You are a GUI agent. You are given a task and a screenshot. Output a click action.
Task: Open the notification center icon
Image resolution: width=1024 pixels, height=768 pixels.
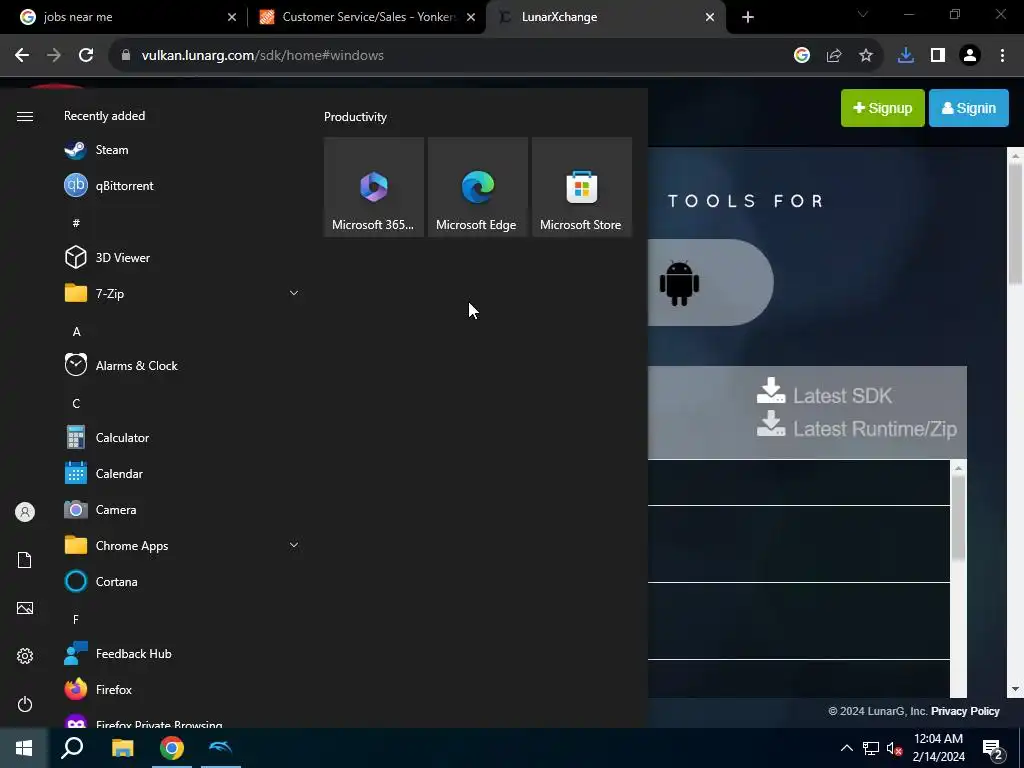(992, 748)
